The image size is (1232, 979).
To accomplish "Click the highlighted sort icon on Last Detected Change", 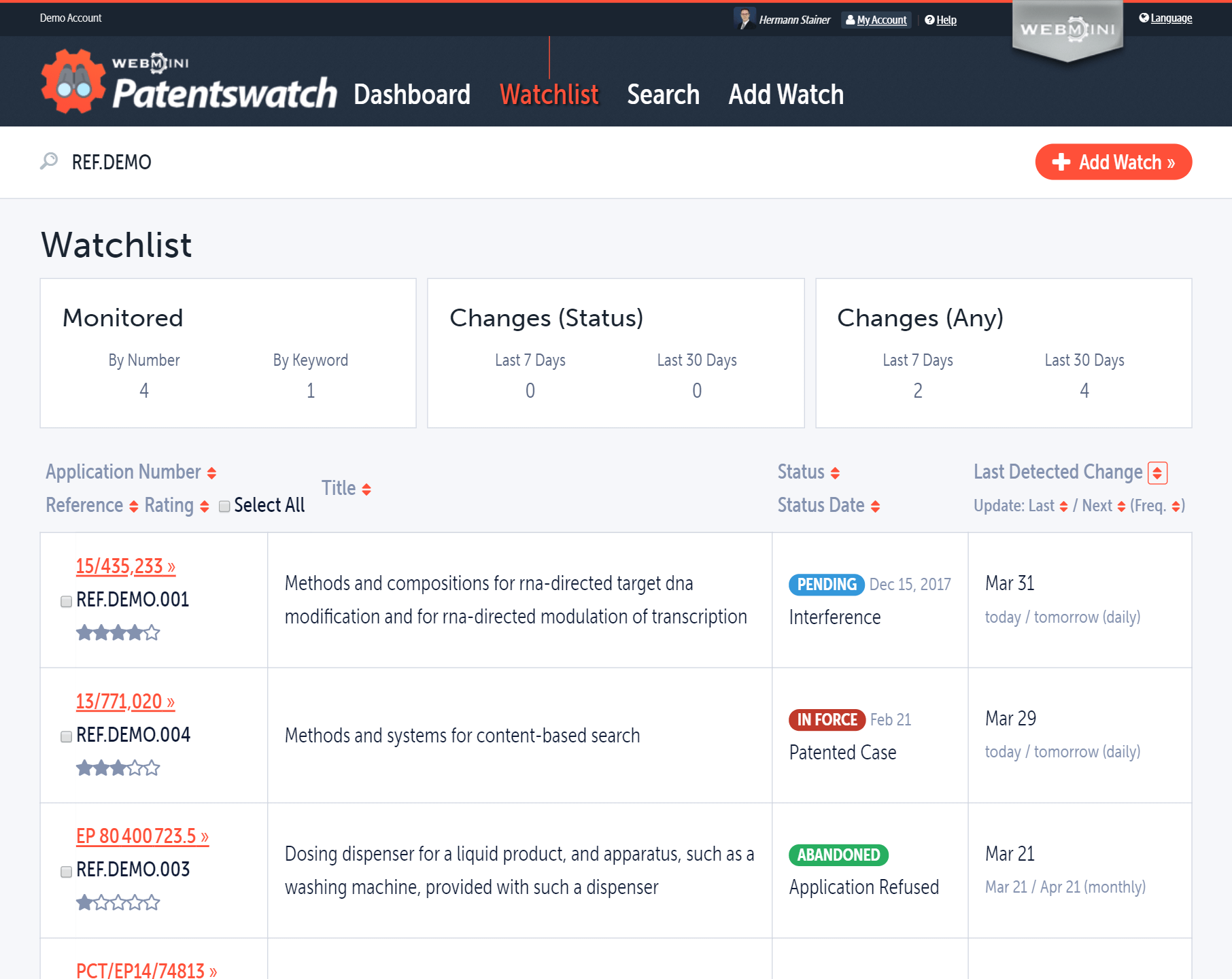I will 1158,472.
